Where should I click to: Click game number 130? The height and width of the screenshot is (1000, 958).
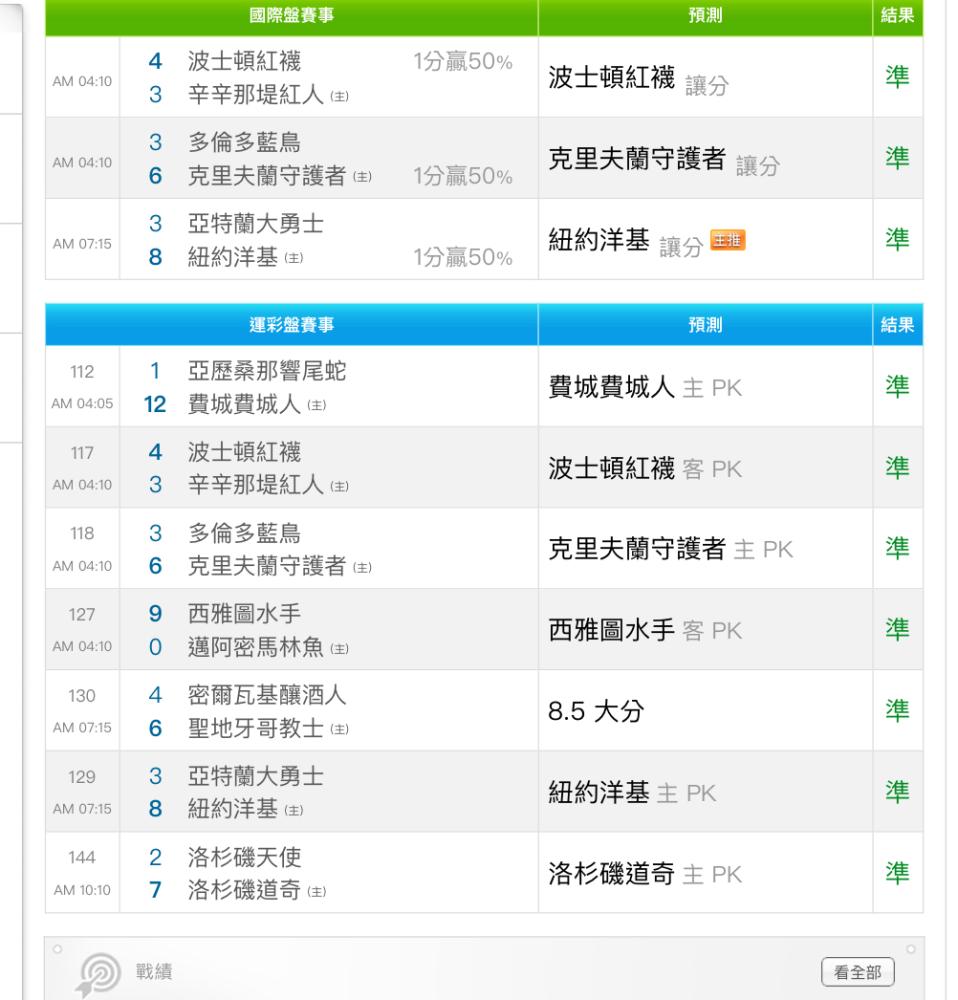click(x=82, y=696)
